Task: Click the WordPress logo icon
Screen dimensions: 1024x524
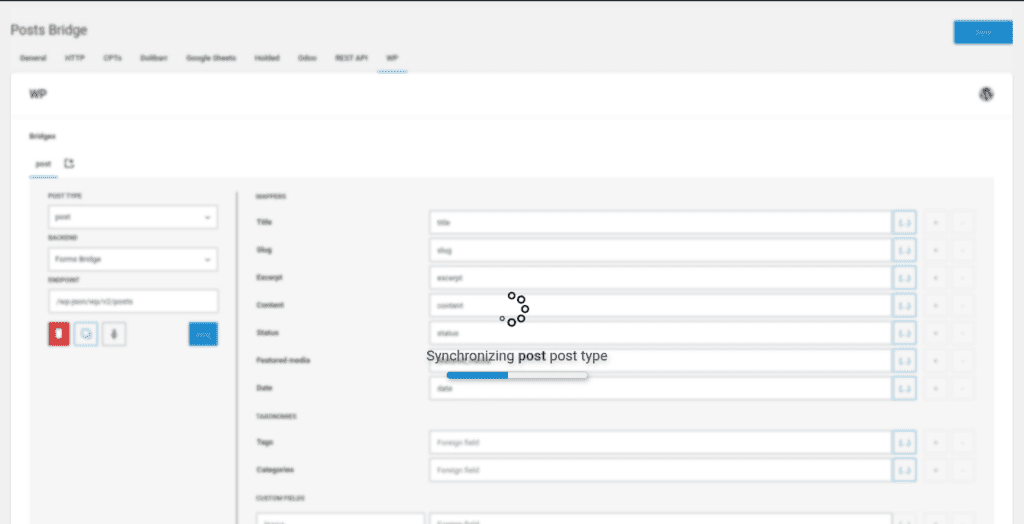Action: [x=986, y=94]
